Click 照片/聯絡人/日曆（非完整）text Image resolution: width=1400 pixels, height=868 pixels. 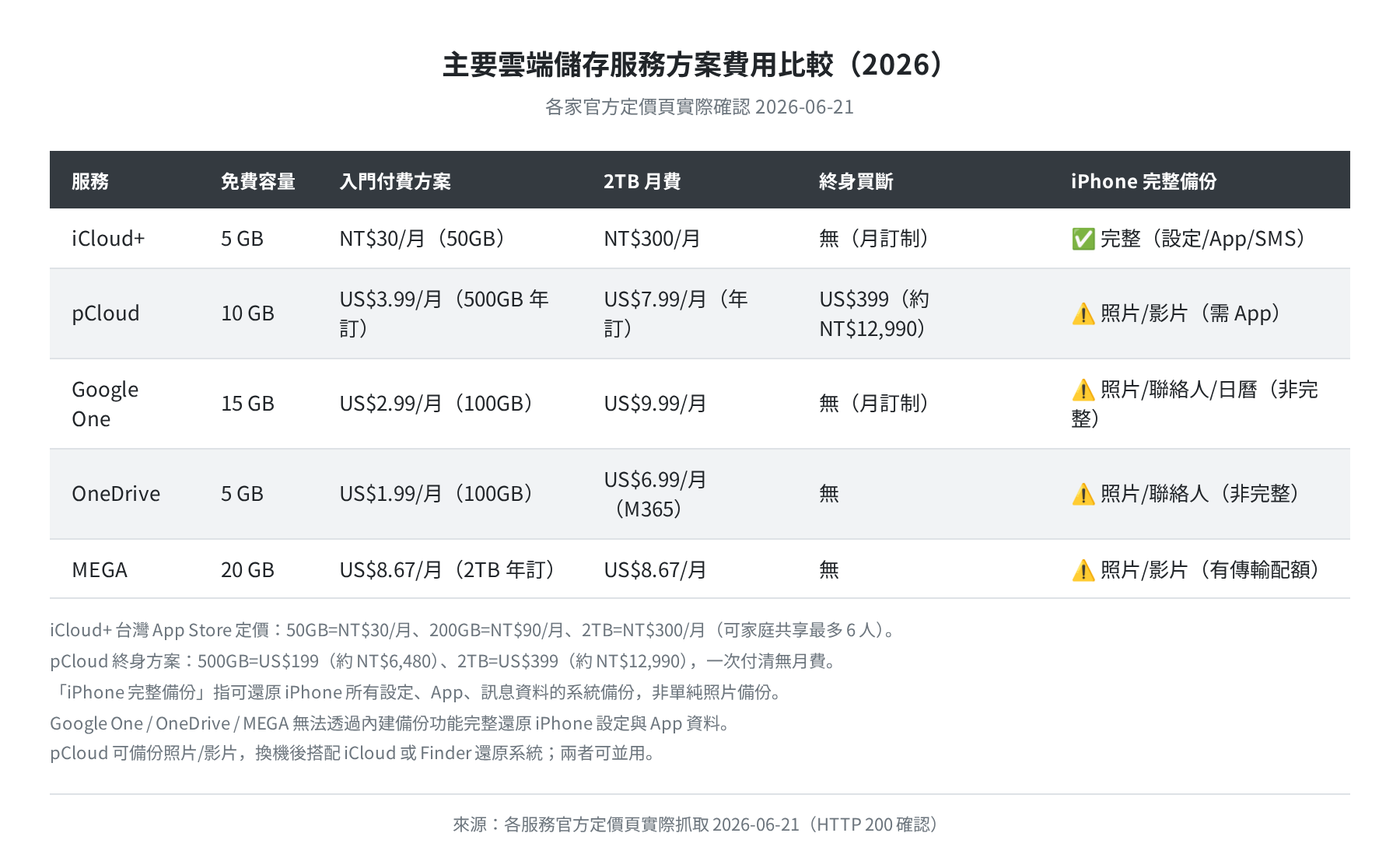tap(1195, 404)
